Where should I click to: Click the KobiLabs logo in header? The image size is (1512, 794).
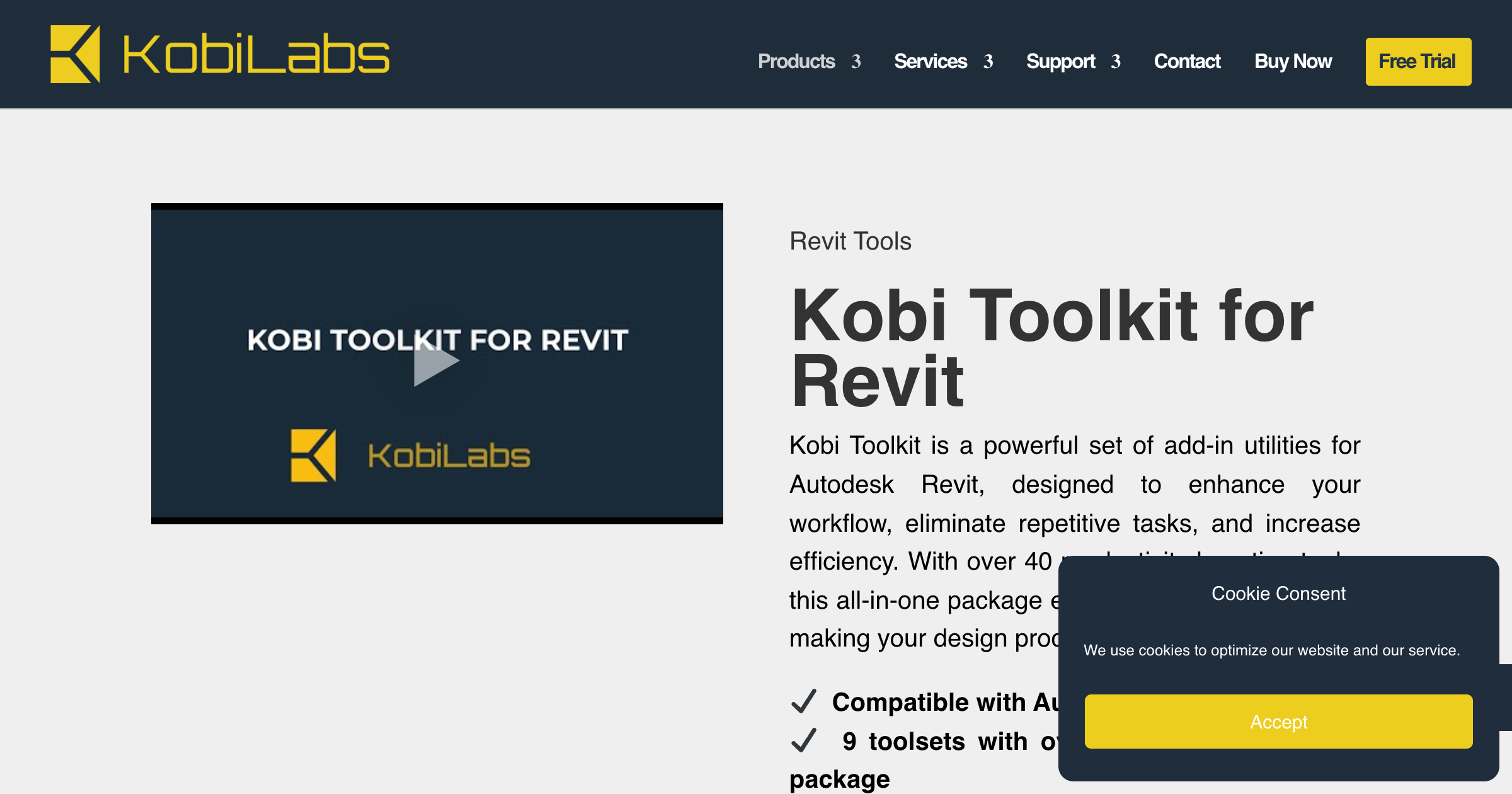click(220, 54)
